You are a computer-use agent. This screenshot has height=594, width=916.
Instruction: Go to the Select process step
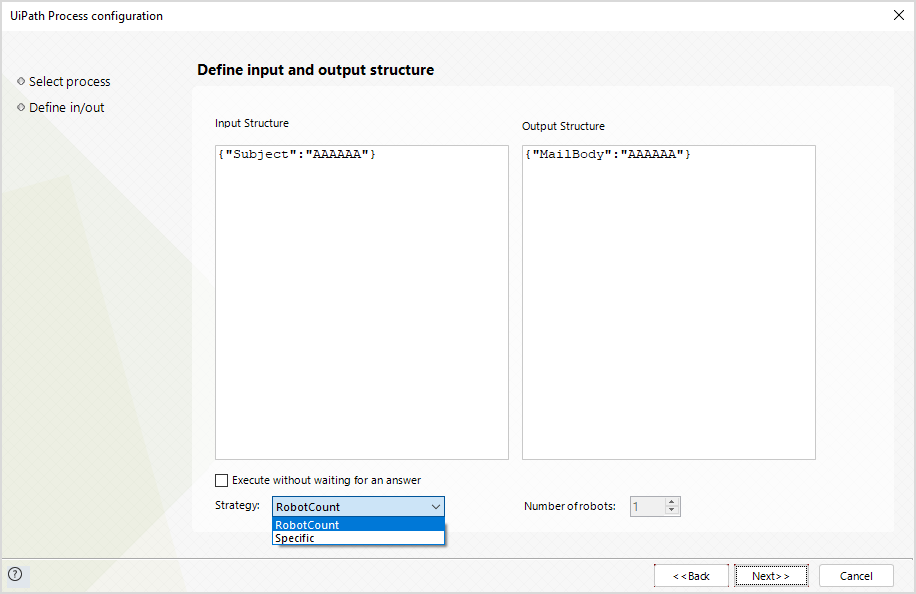point(70,82)
